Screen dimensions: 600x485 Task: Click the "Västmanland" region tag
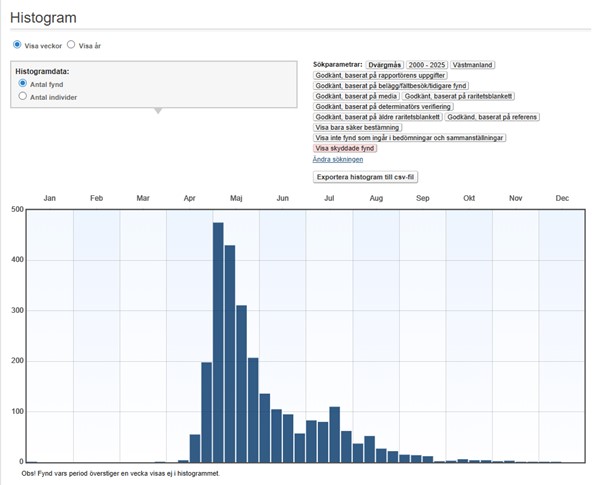[475, 64]
